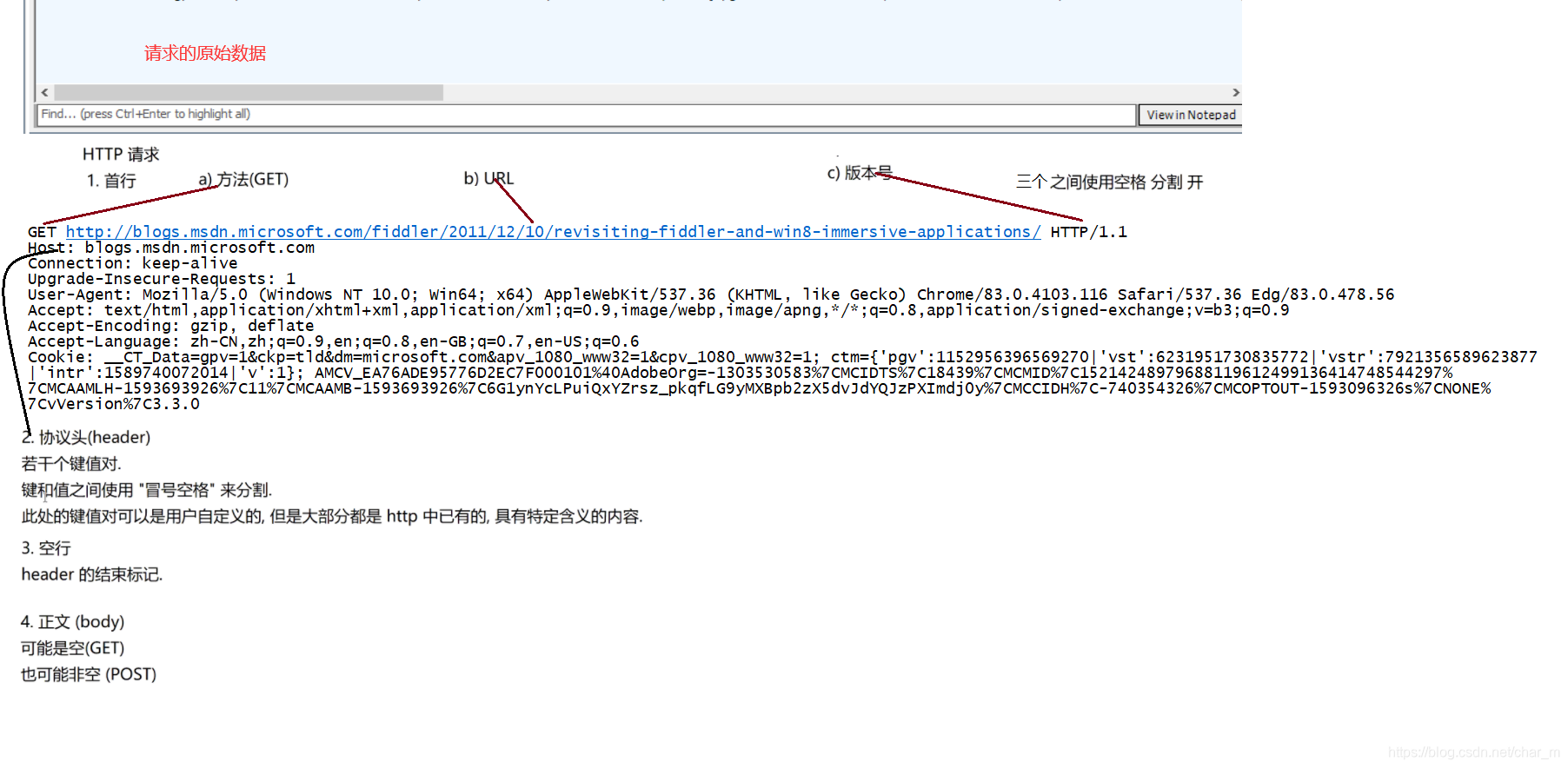Click the a) 方法(GET) label
Viewport: 1568px width, 768px height.
[243, 179]
